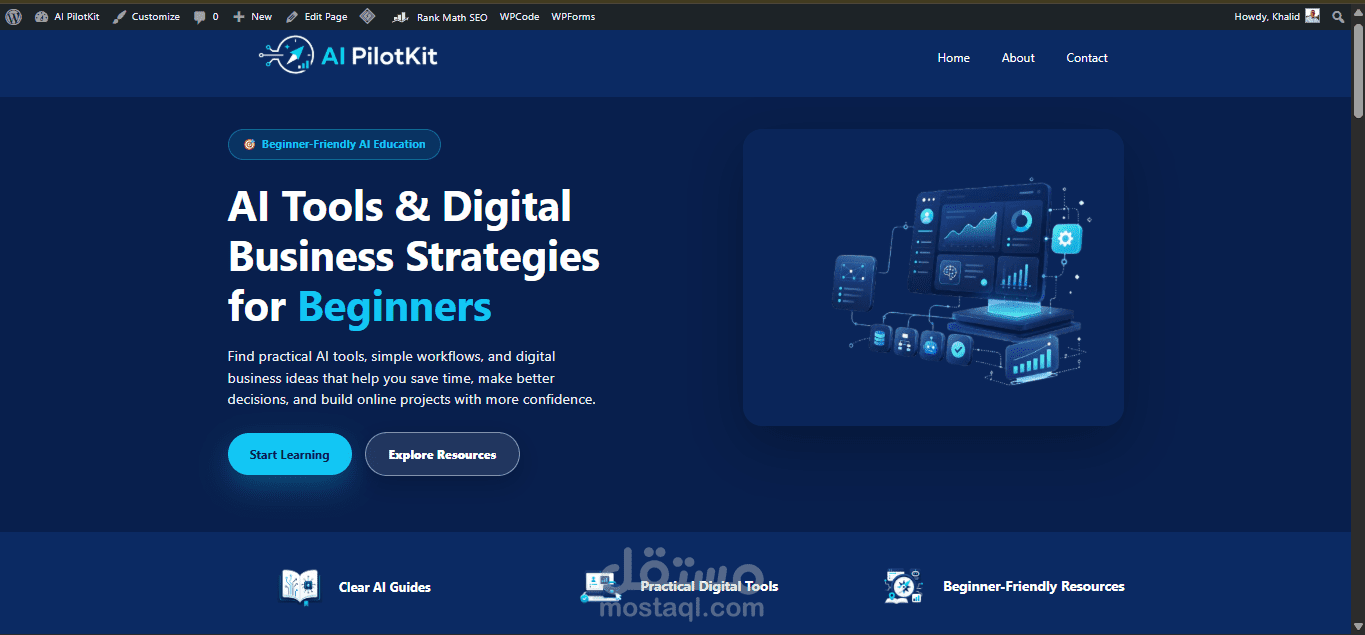Click the Beginner-Friendly Resources icon
This screenshot has height=635, width=1365.
(904, 586)
